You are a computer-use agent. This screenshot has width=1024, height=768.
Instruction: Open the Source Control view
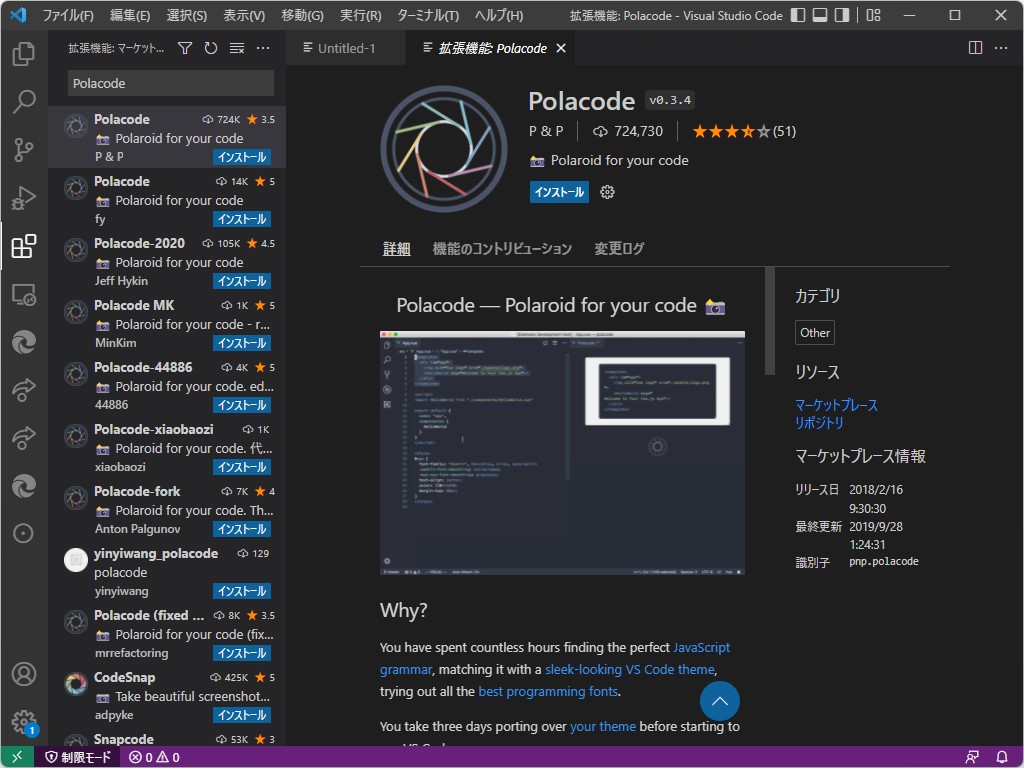point(24,149)
